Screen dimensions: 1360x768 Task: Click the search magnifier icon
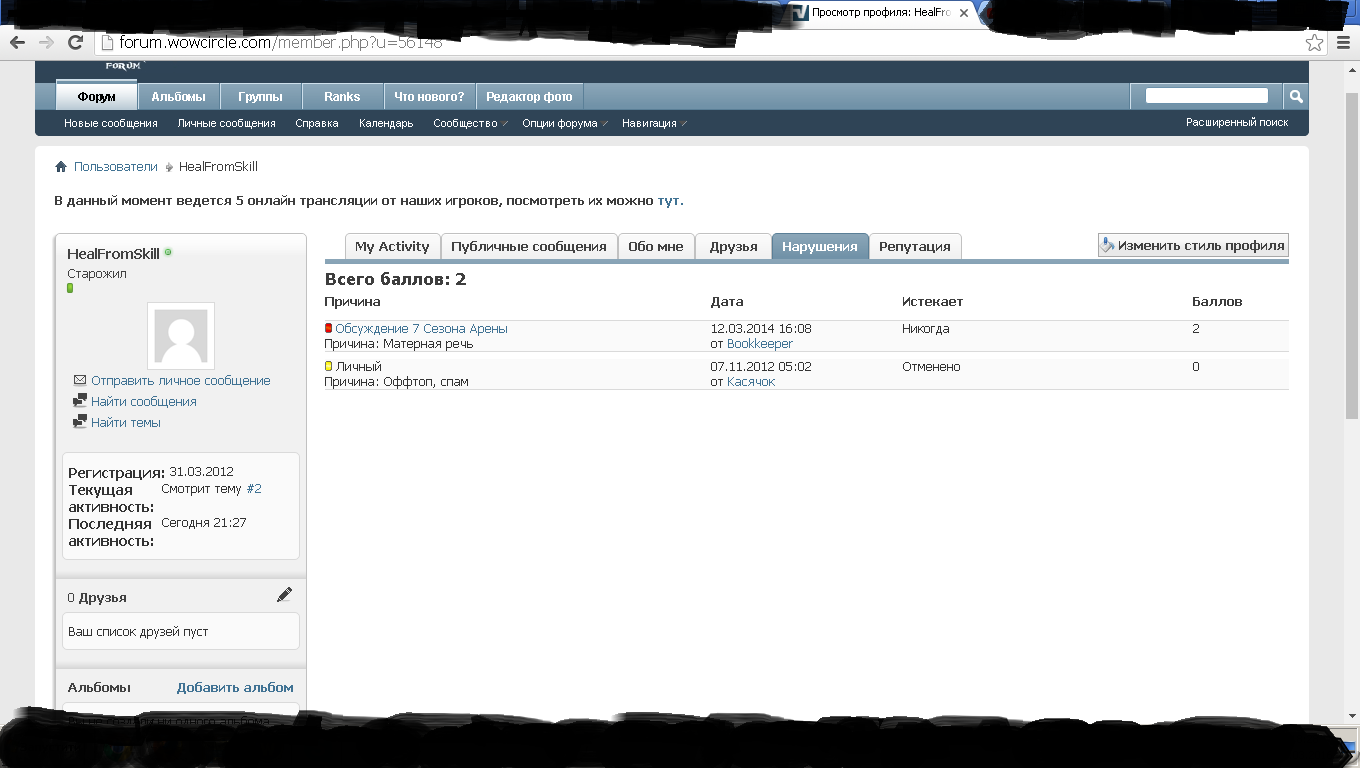pos(1296,96)
